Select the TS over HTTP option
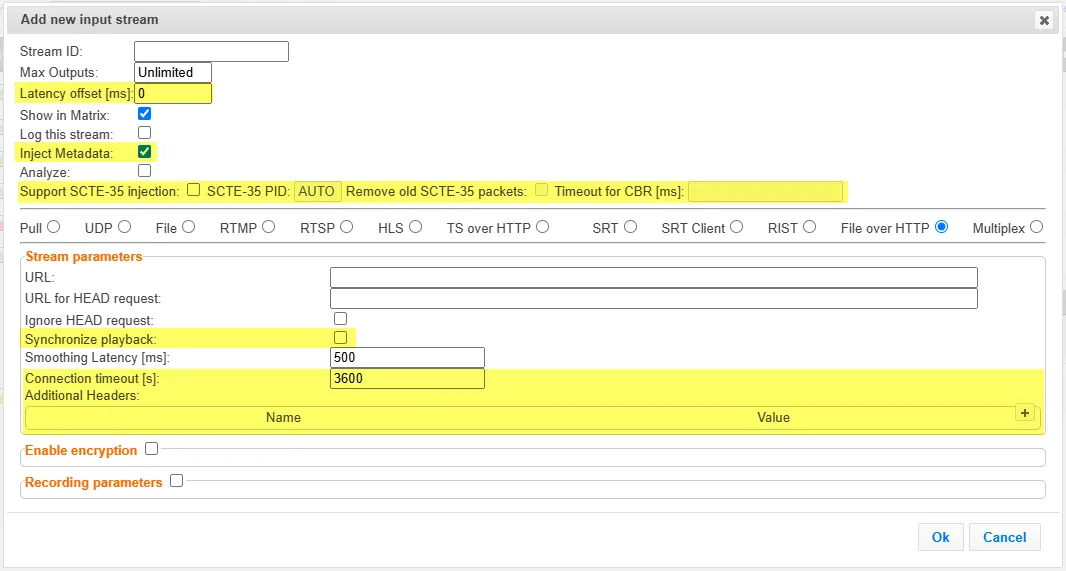1066x571 pixels. pos(543,226)
